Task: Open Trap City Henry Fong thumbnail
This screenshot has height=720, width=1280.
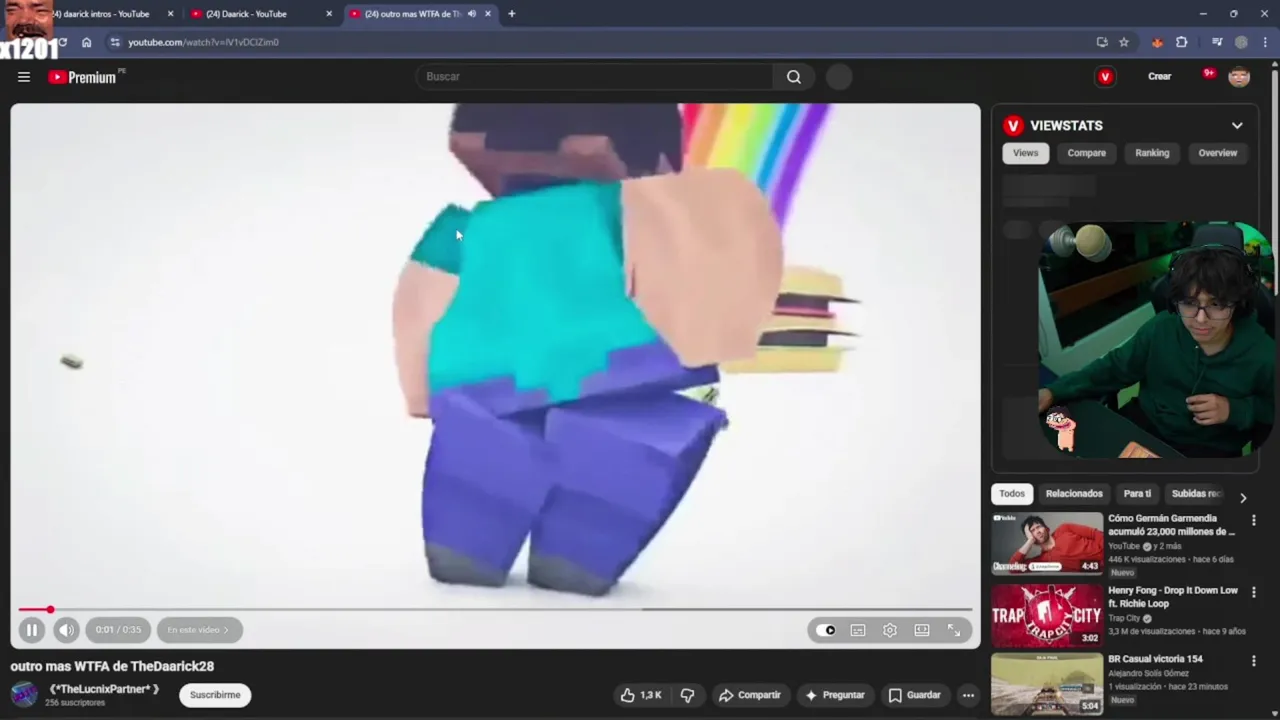Action: click(1047, 615)
